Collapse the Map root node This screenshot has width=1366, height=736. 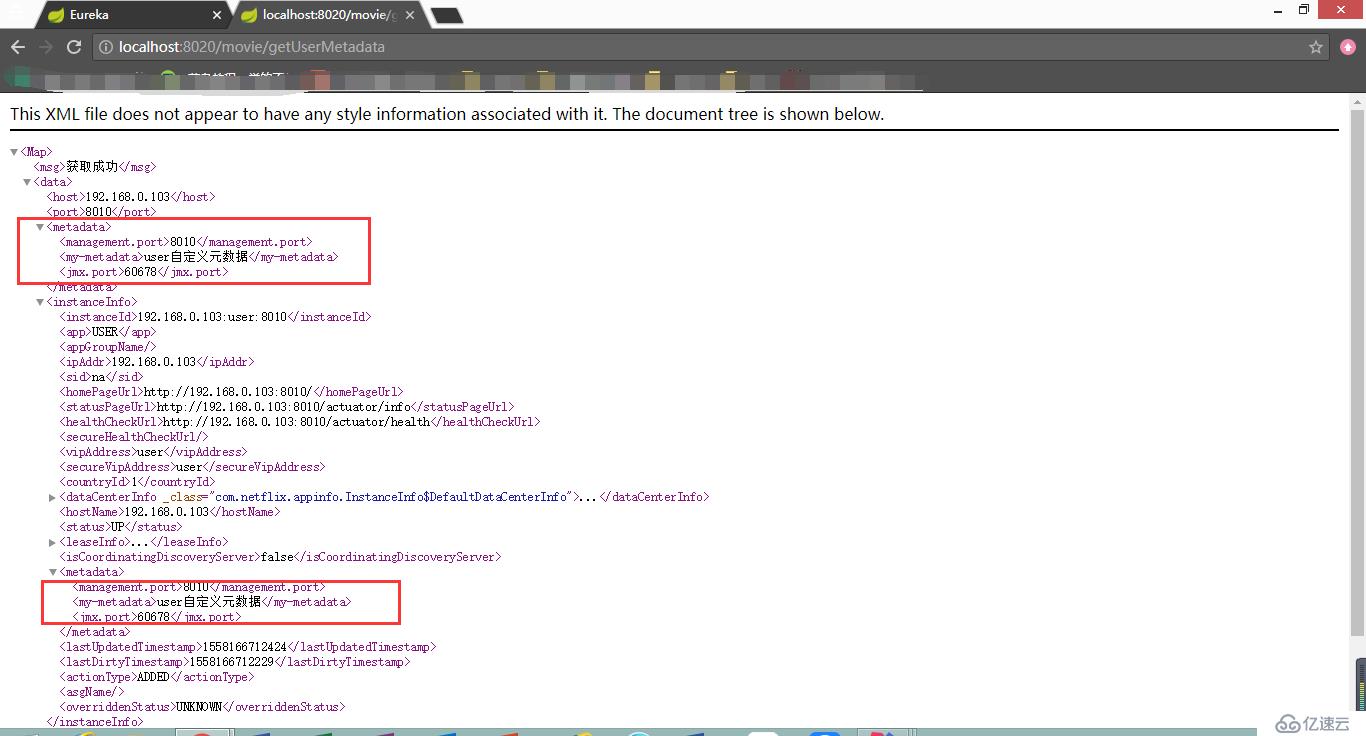pyautogui.click(x=14, y=152)
